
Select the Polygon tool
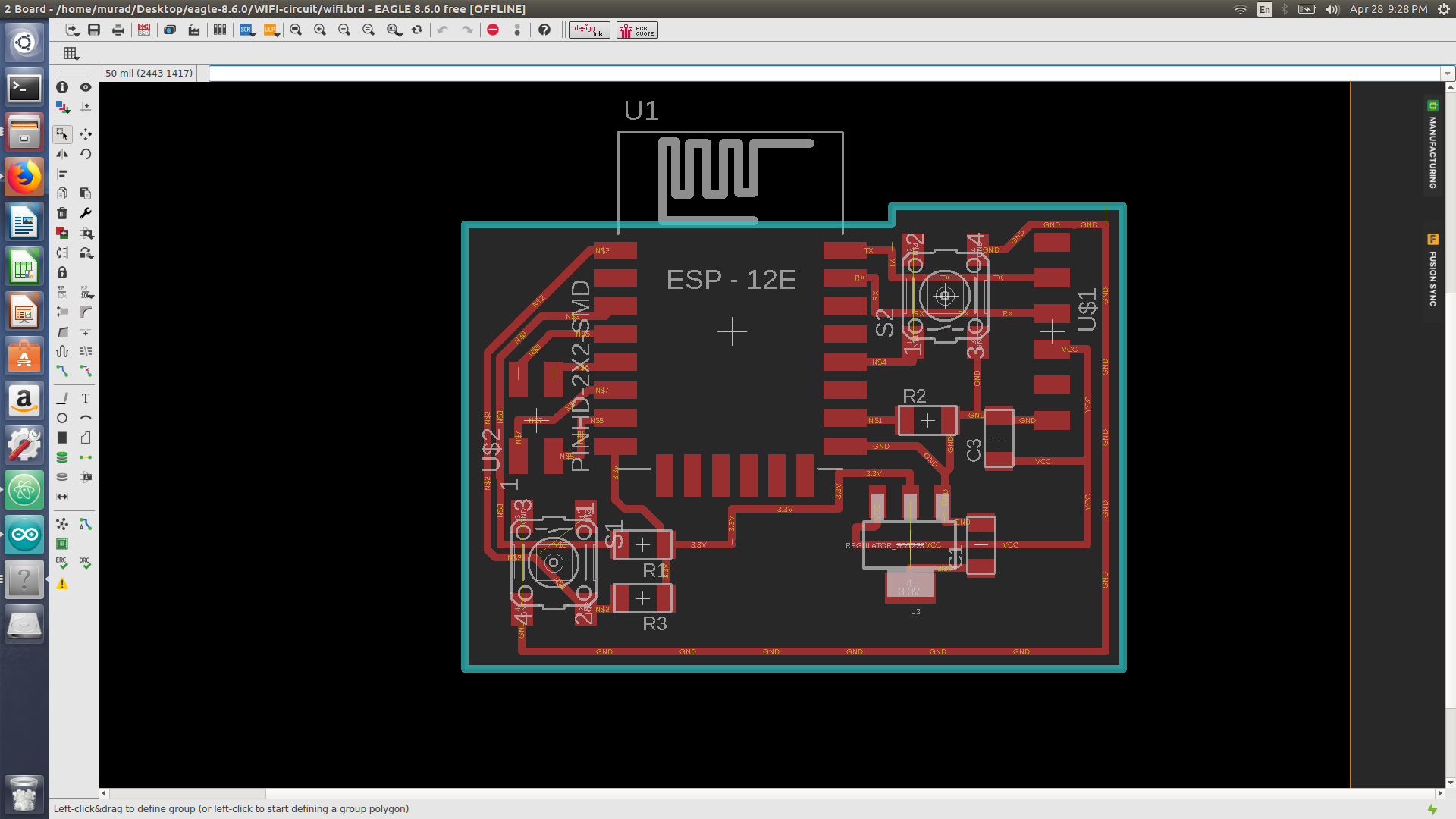tap(86, 438)
